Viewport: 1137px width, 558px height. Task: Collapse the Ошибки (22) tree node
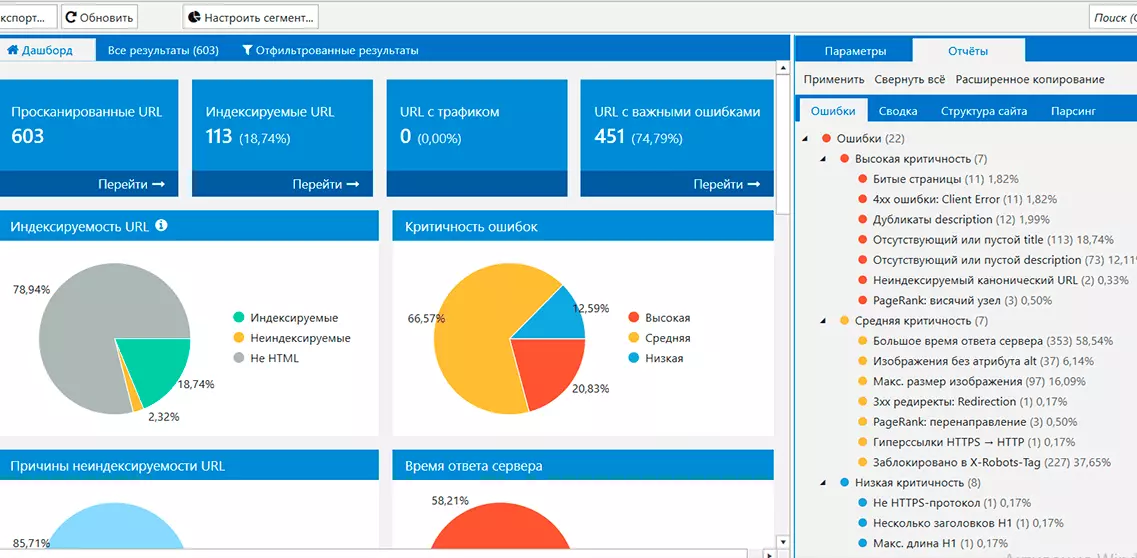[806, 138]
